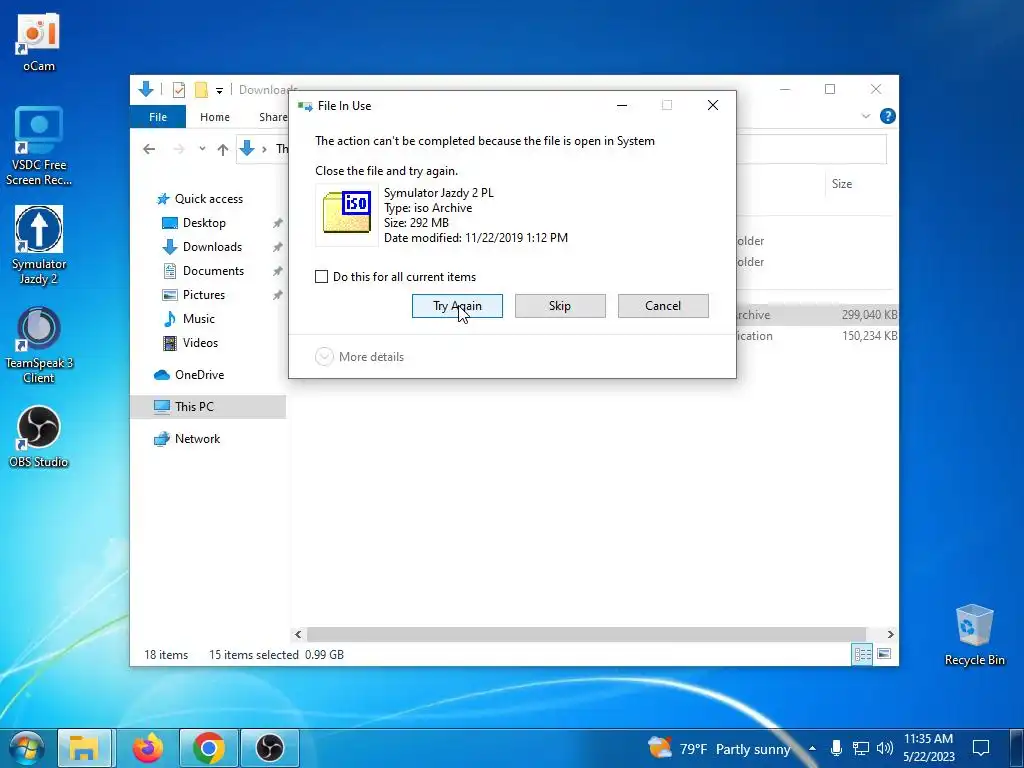Click the Explorer help question mark icon

pyautogui.click(x=888, y=116)
